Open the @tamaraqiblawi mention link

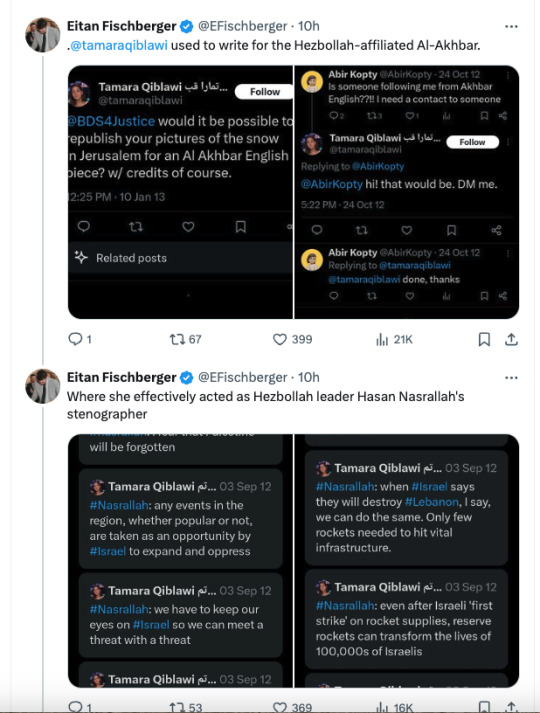tap(119, 45)
